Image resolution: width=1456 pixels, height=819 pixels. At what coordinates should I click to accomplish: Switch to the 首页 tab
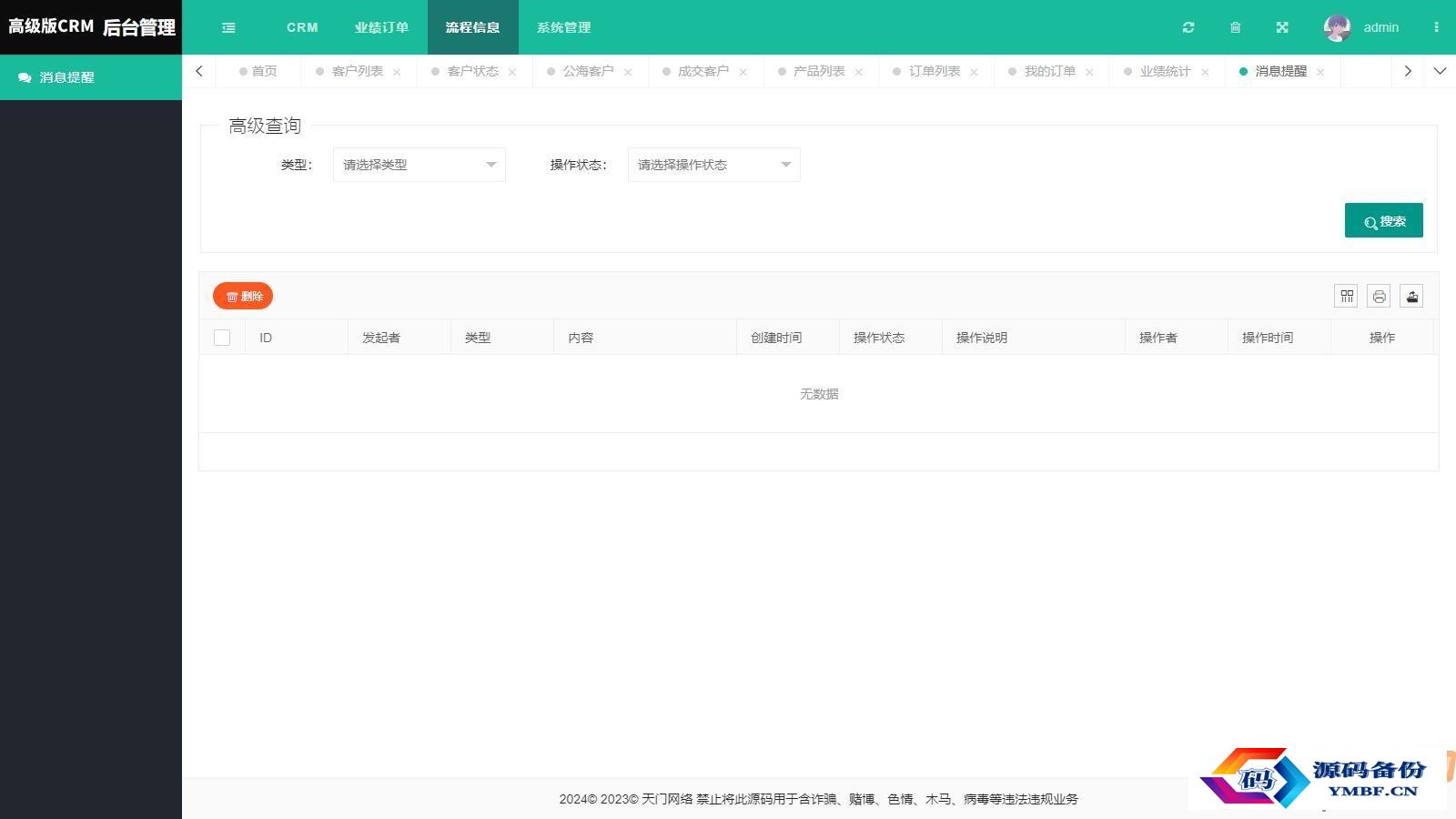click(258, 71)
